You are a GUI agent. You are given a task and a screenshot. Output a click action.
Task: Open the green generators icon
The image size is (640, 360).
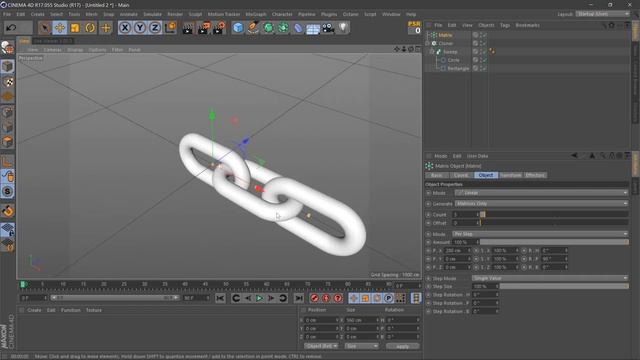click(268, 28)
